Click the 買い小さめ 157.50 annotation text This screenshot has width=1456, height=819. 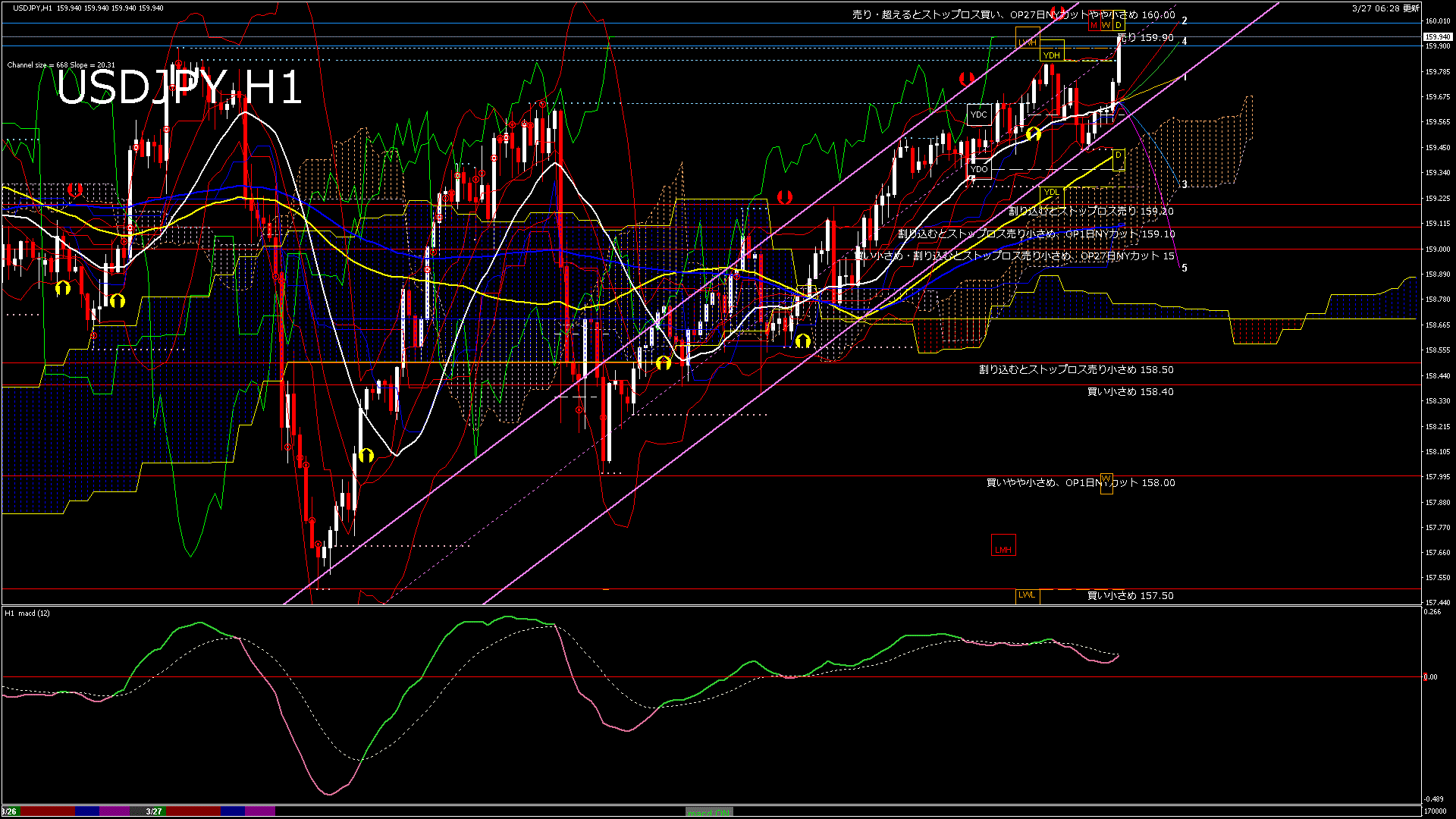[1130, 596]
